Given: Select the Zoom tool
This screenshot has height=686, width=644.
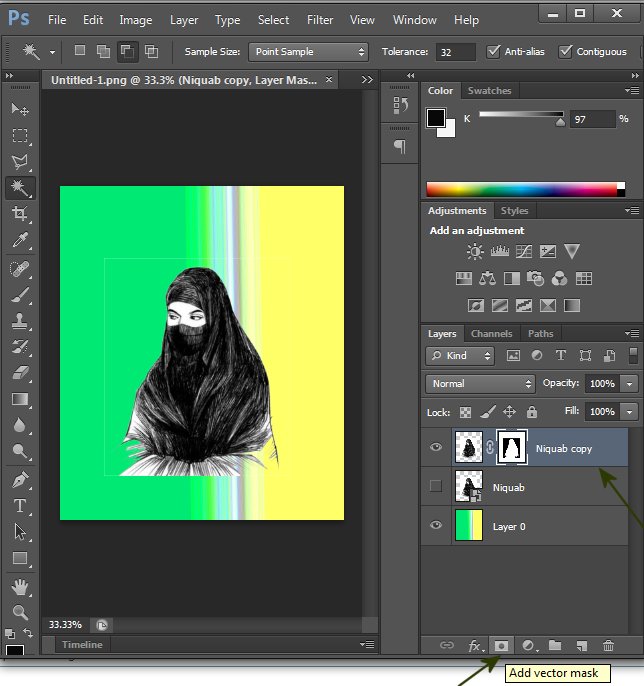Looking at the screenshot, I should [20, 612].
